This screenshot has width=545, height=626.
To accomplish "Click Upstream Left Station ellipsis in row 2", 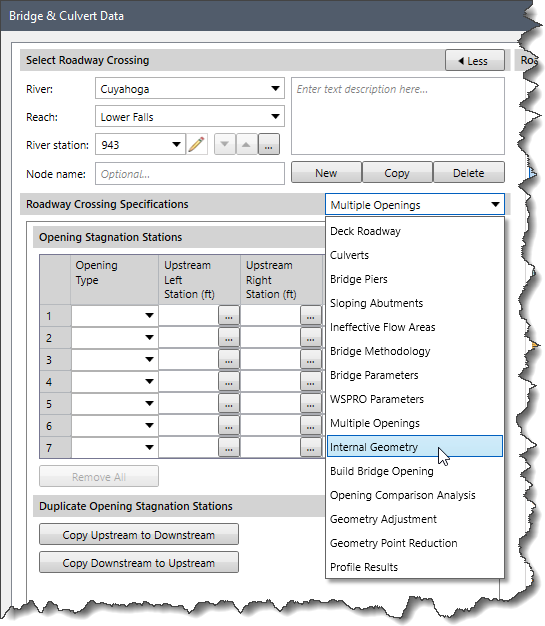I will [x=229, y=338].
